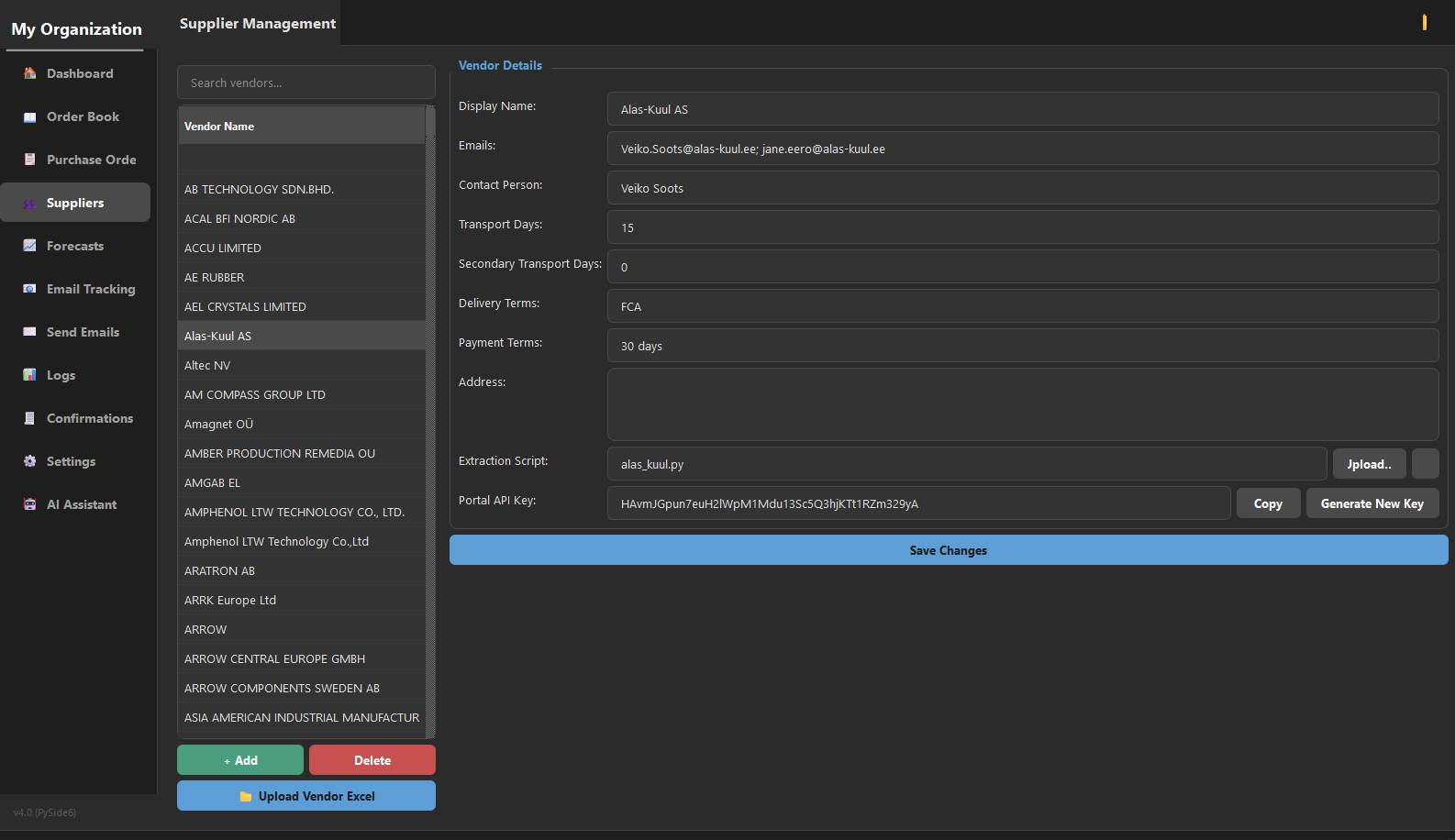Image resolution: width=1455 pixels, height=840 pixels.
Task: Select vendor ASIA AMERICAN INDUSTRIAL MANUFACTUR
Action: pos(302,717)
